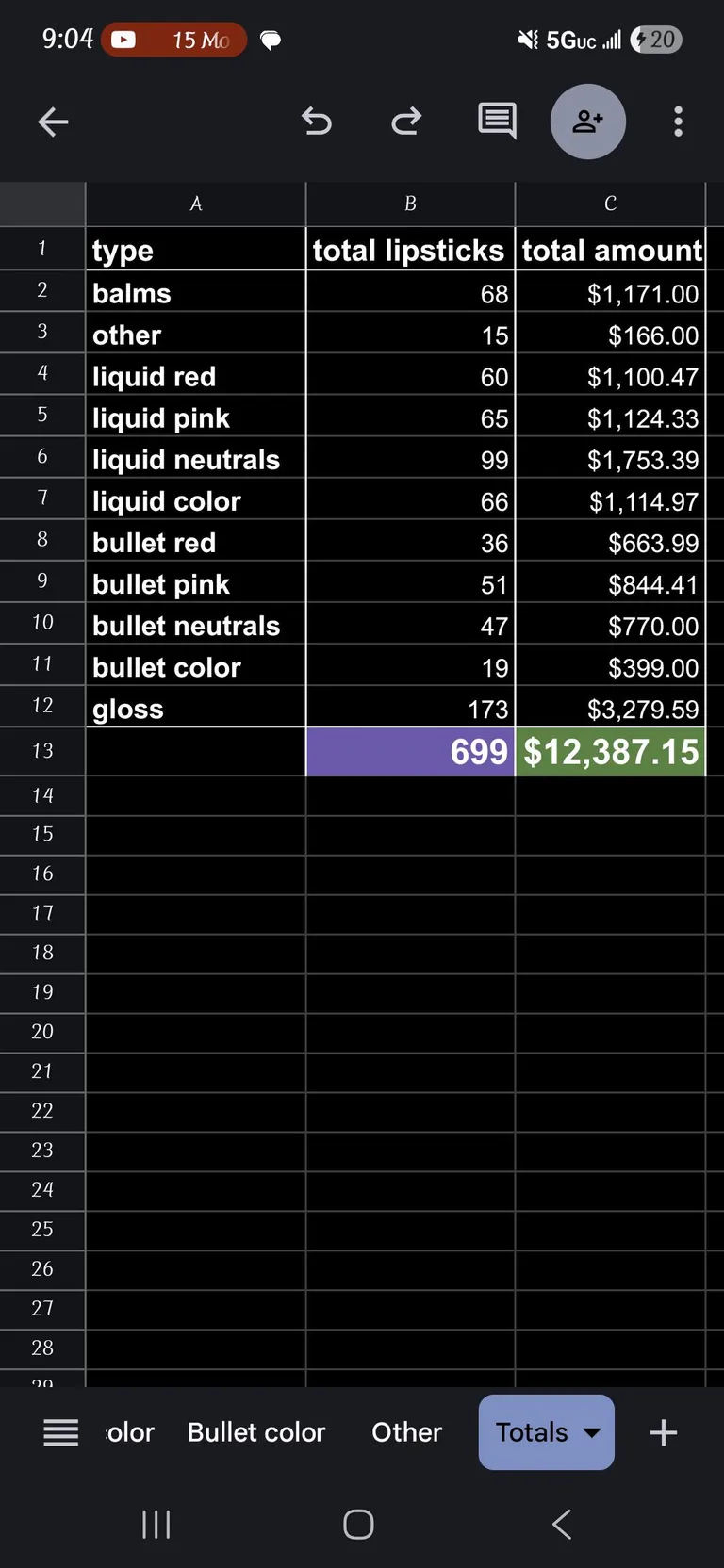Open the YouTube pill in status bar

[x=173, y=40]
